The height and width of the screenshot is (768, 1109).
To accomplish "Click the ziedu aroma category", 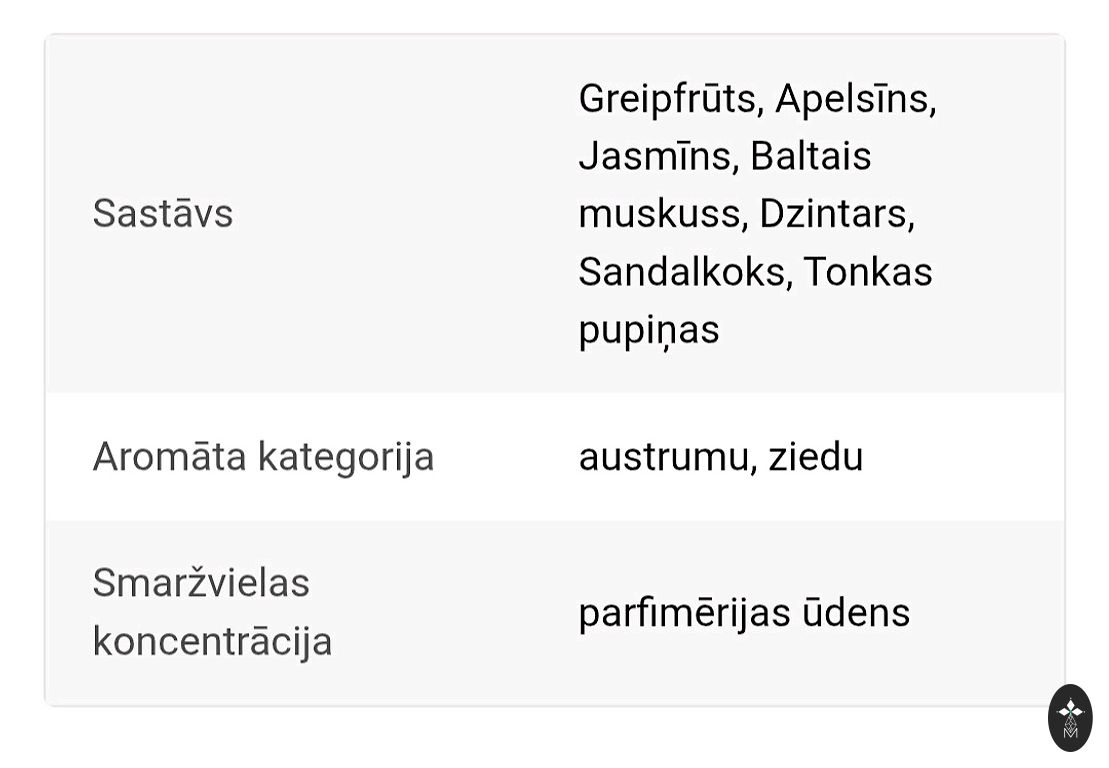I will 815,457.
